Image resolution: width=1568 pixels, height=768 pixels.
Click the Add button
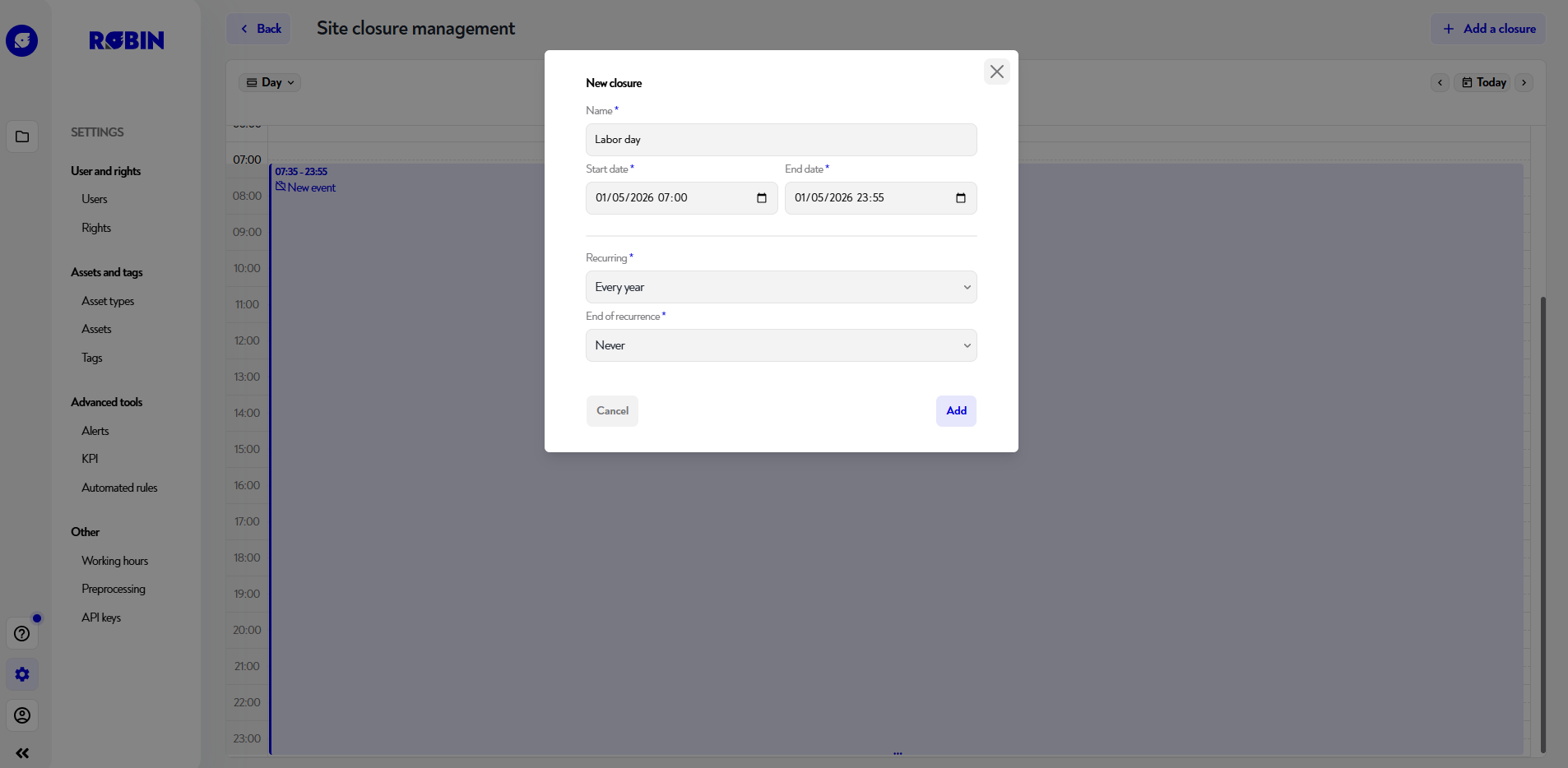coord(956,410)
